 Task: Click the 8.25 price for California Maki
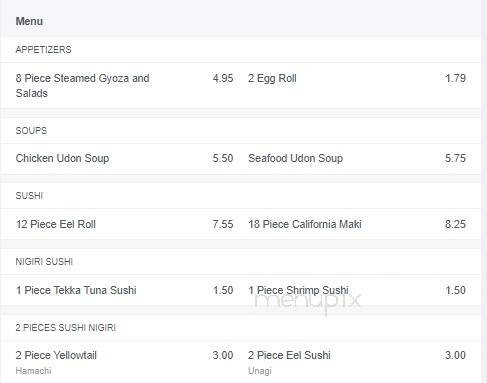[x=455, y=224]
